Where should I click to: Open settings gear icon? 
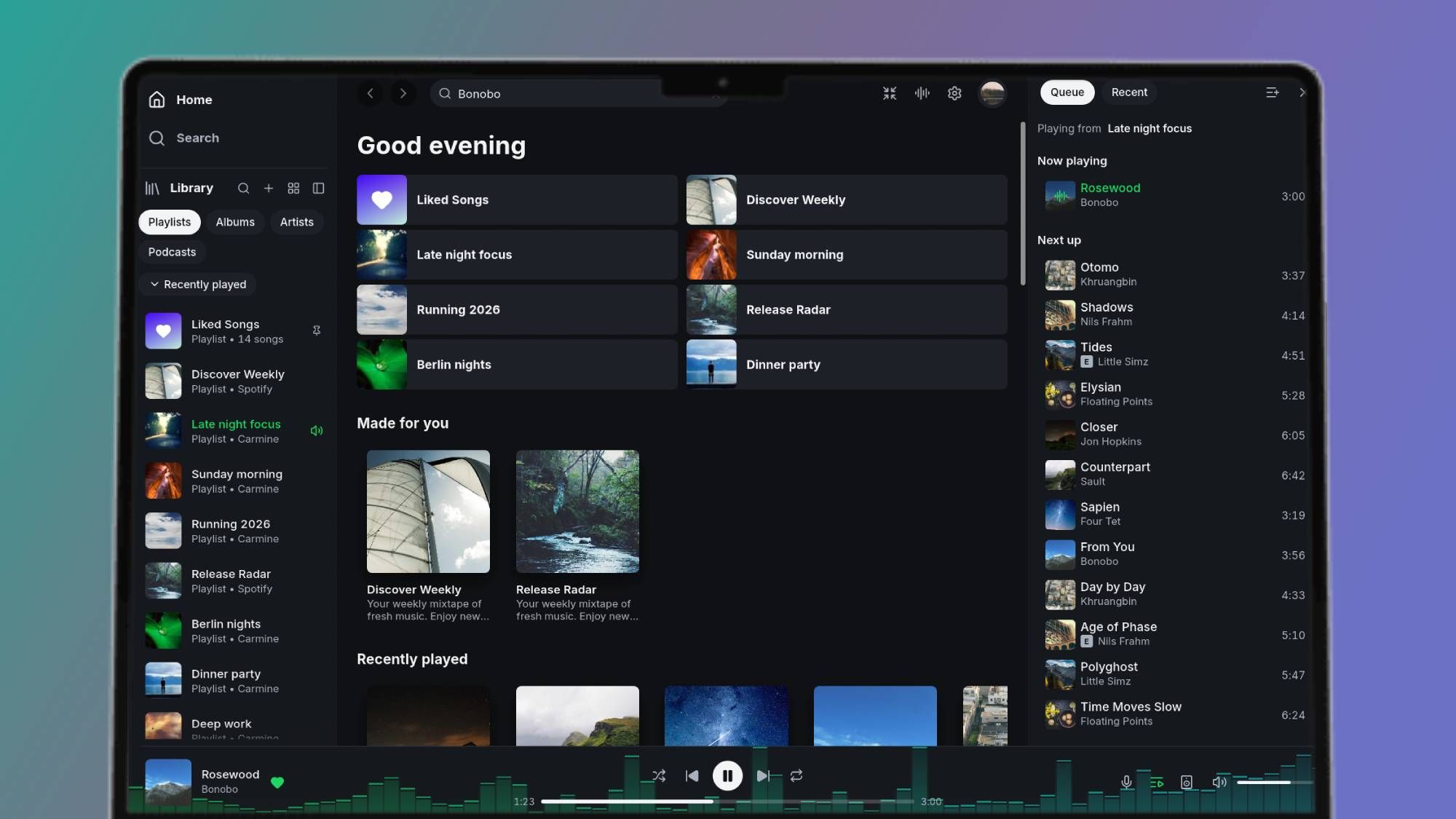tap(954, 93)
